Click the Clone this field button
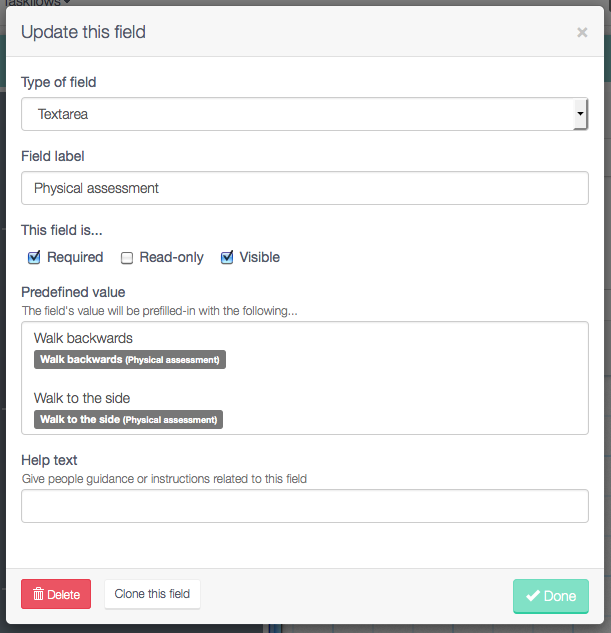Image resolution: width=611 pixels, height=633 pixels. 152,594
